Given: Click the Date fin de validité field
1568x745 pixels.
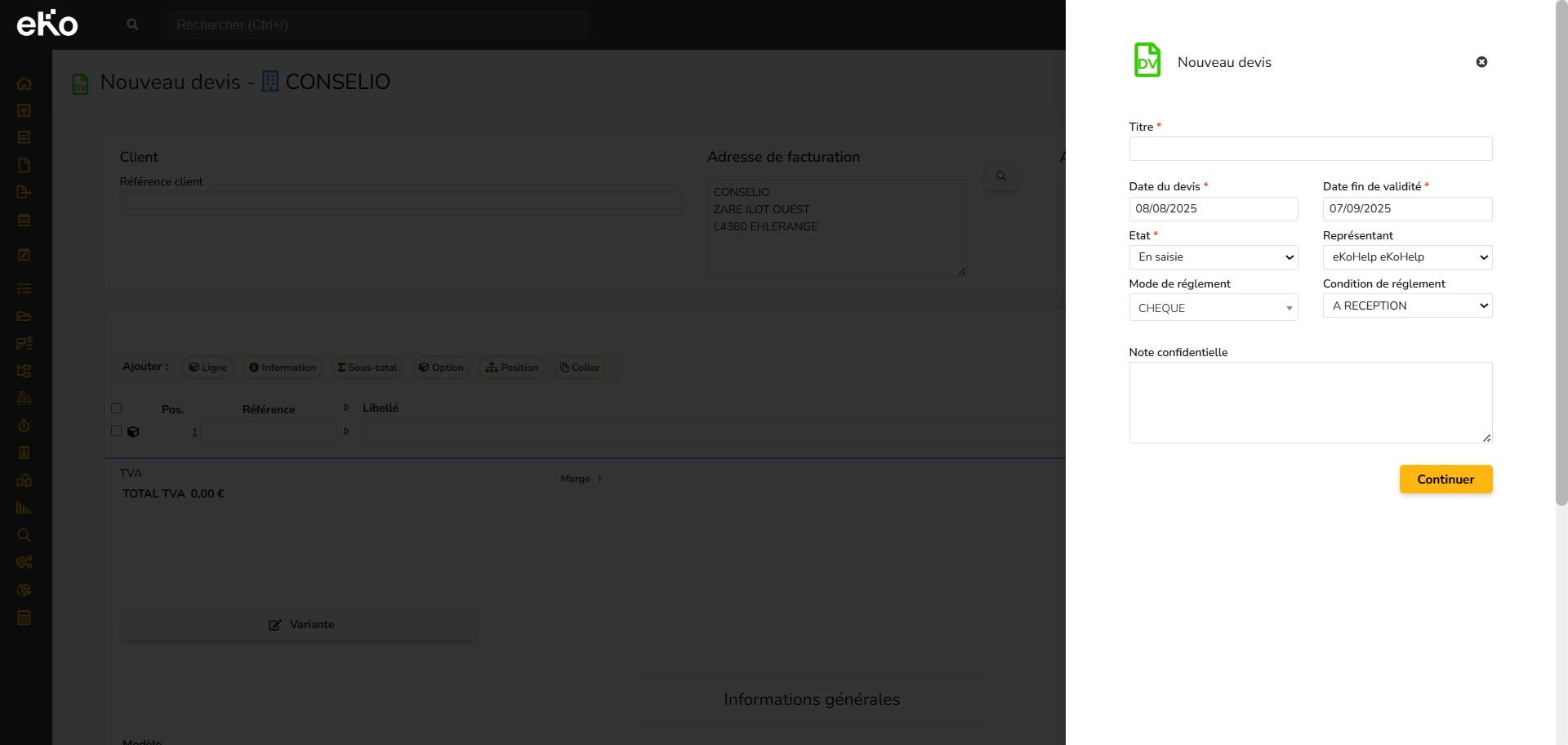Looking at the screenshot, I should pyautogui.click(x=1406, y=209).
